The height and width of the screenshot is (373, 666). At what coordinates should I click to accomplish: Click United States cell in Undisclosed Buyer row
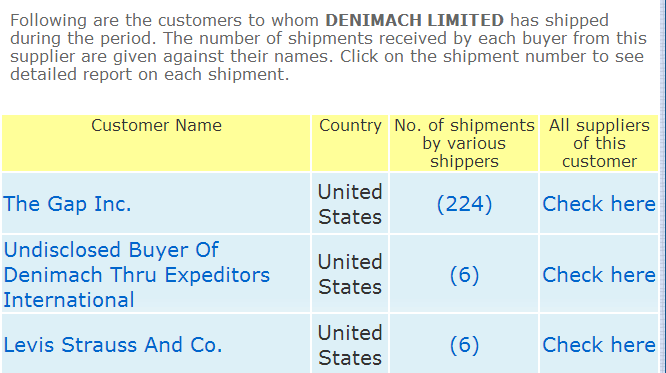(x=350, y=274)
